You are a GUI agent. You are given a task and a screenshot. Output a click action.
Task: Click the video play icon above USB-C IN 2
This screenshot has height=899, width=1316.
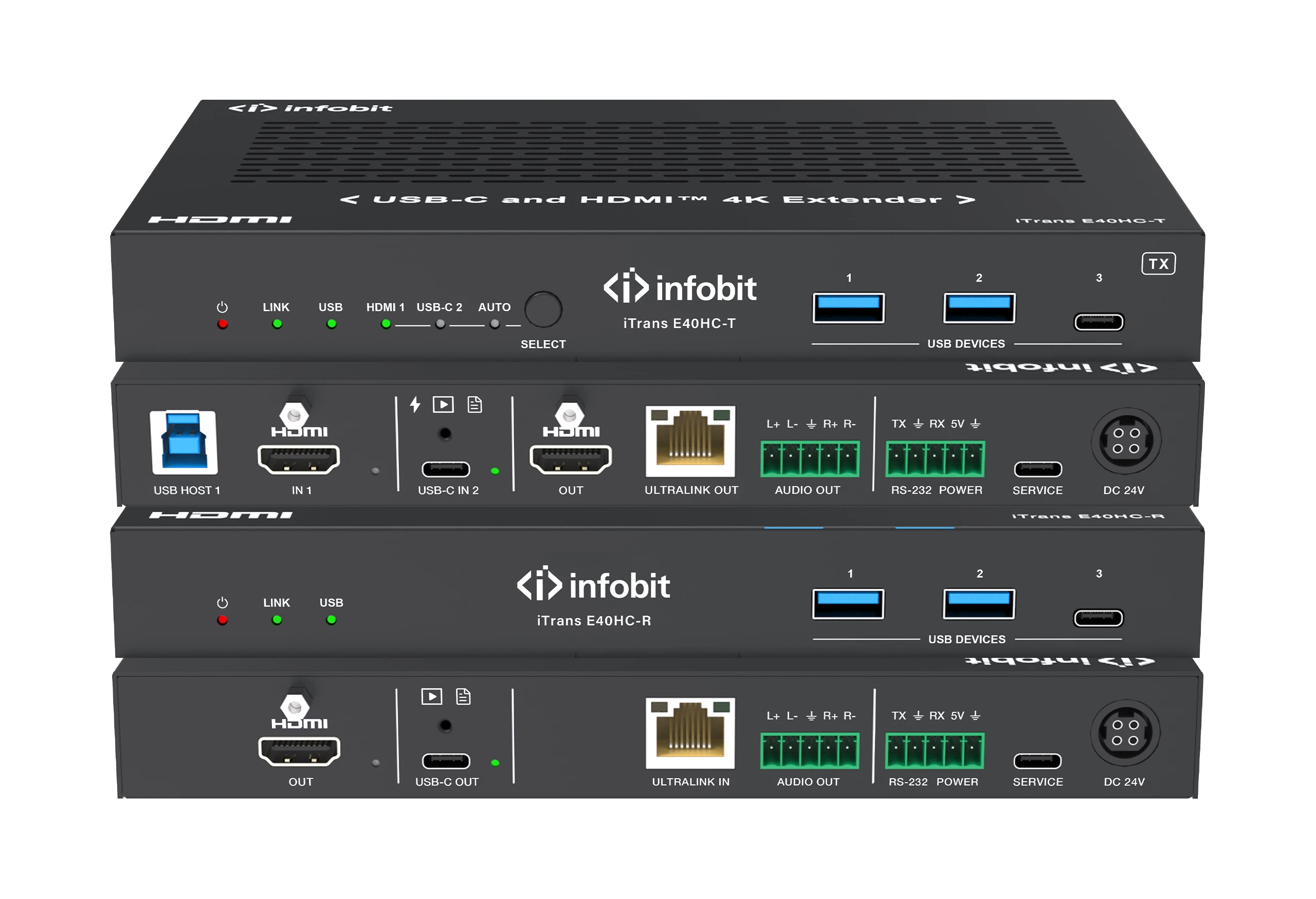(443, 404)
